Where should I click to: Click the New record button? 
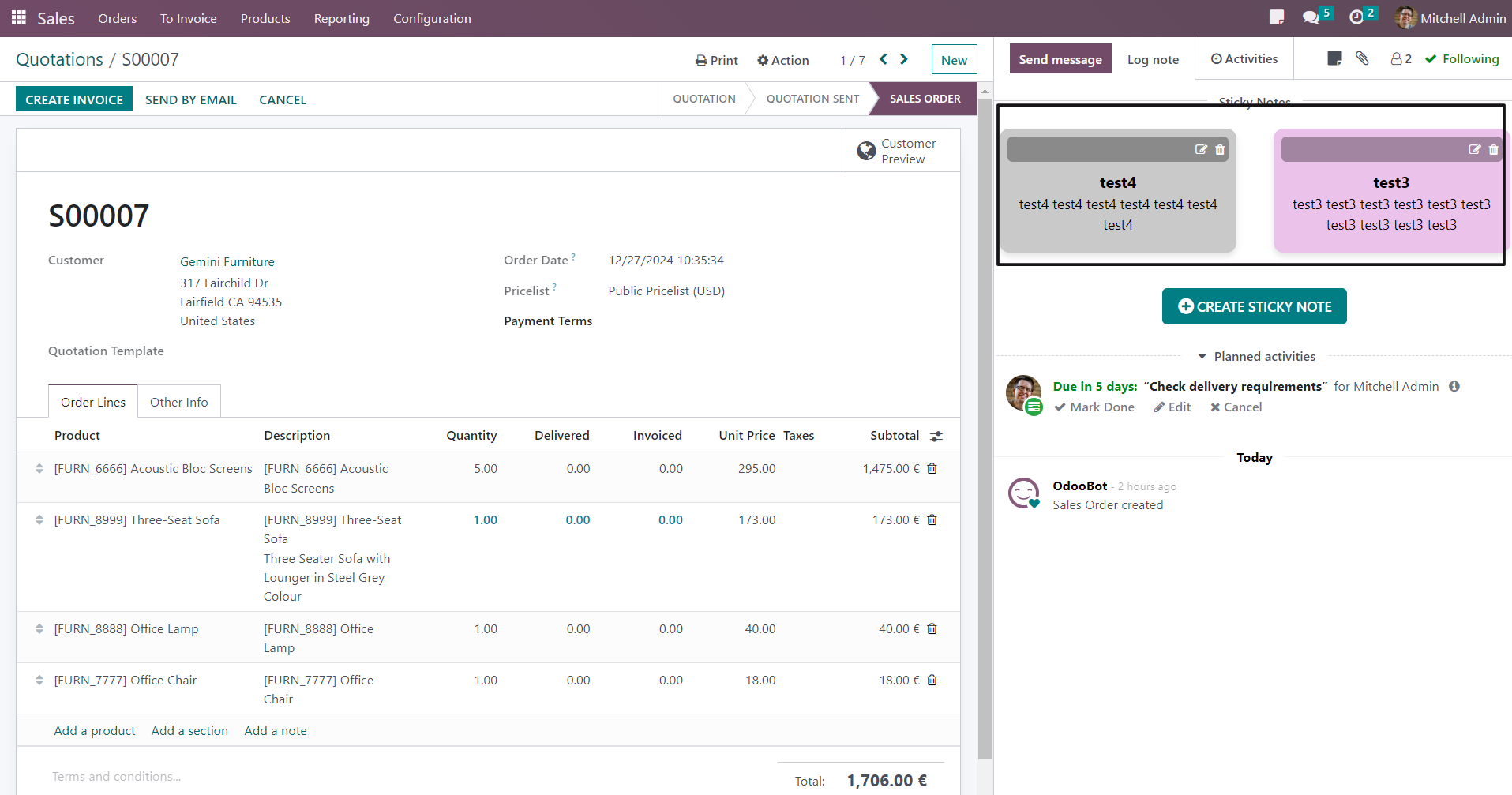tap(954, 60)
